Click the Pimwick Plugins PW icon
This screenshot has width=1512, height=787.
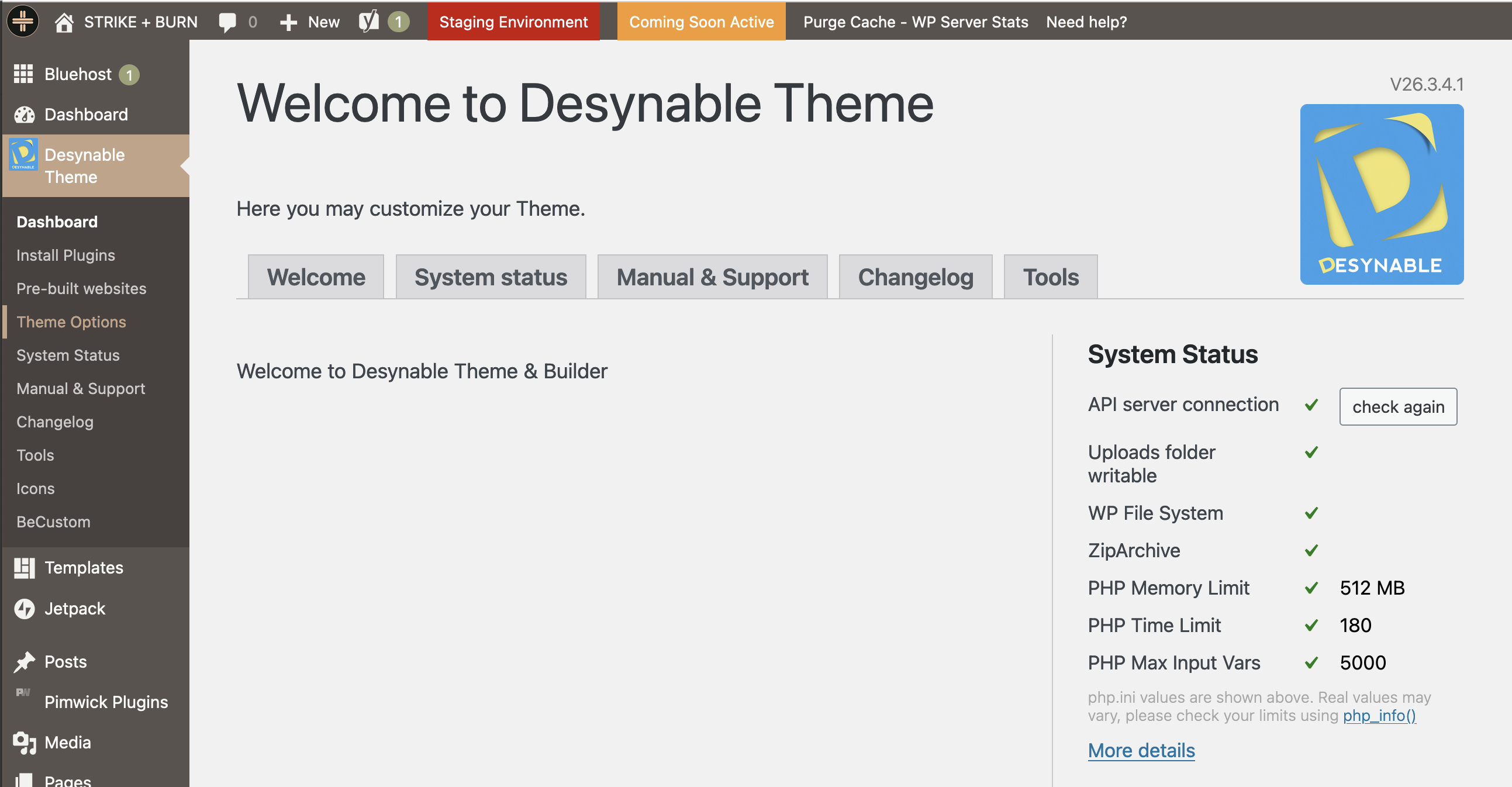[23, 692]
